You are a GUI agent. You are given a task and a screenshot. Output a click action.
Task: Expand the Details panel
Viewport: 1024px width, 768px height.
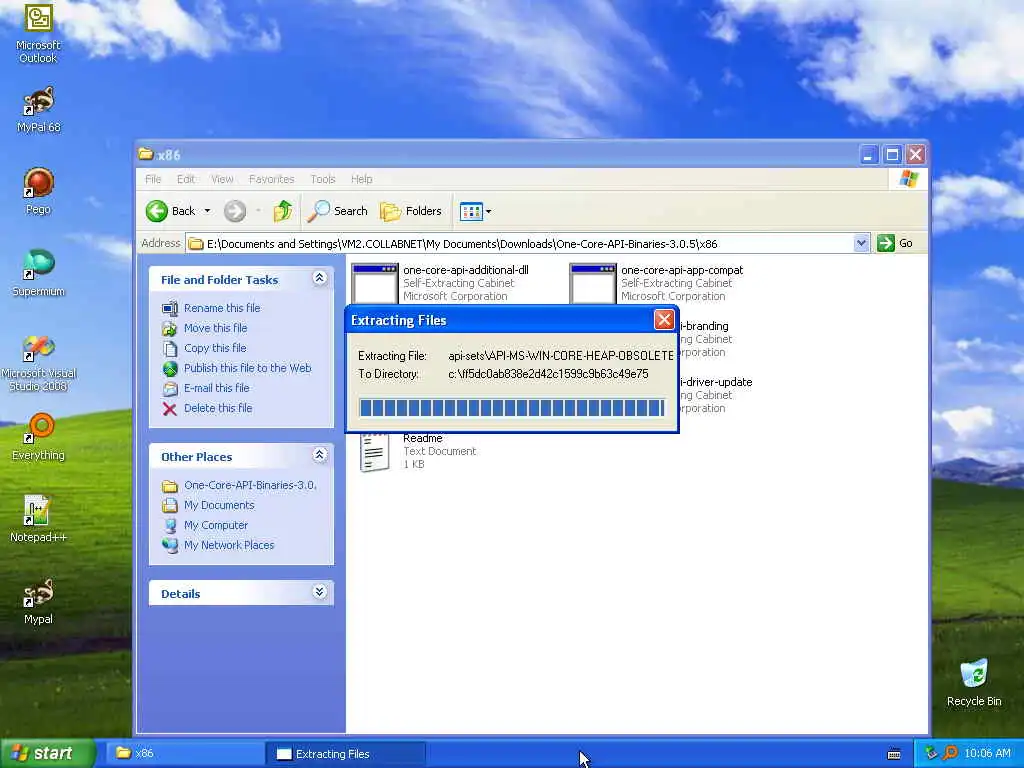pos(319,592)
